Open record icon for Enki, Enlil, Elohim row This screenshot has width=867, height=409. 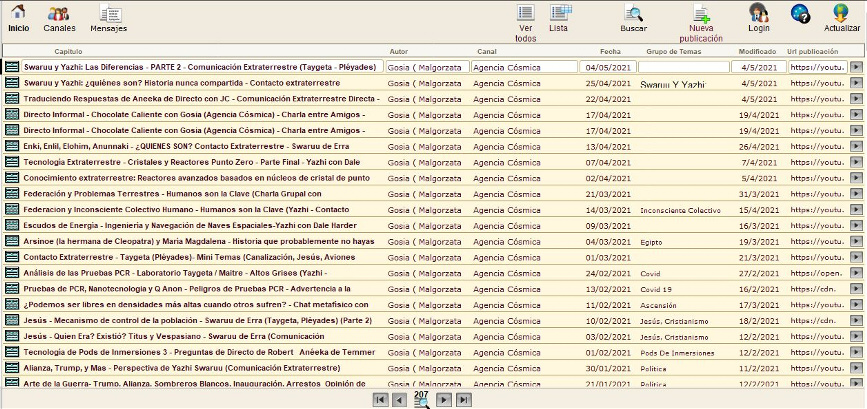[12, 146]
